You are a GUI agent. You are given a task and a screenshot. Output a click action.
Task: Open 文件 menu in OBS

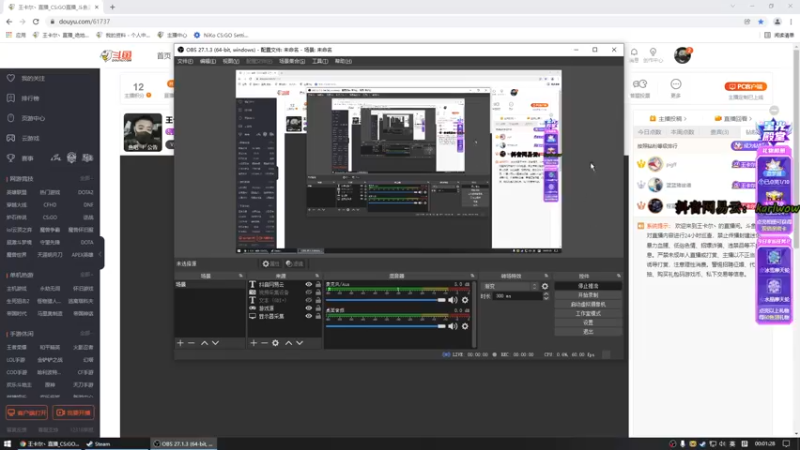[x=185, y=61]
